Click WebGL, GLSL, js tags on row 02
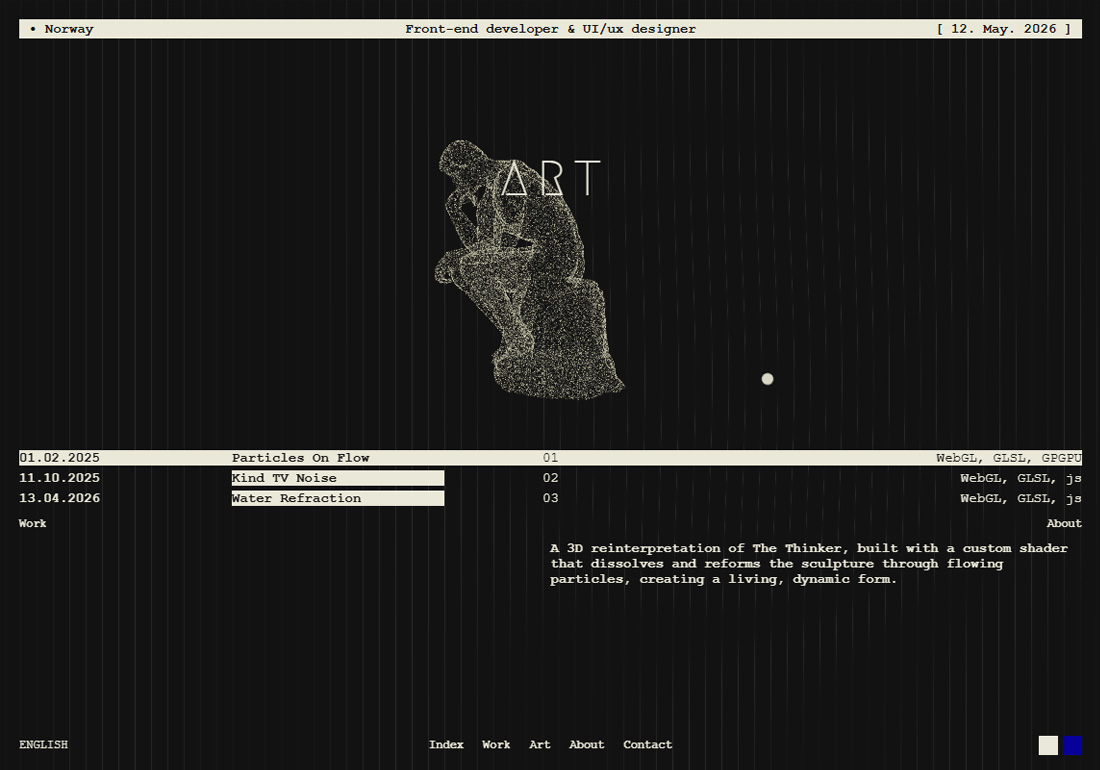Screen dimensions: 1100x770 pyautogui.click(x=1021, y=478)
